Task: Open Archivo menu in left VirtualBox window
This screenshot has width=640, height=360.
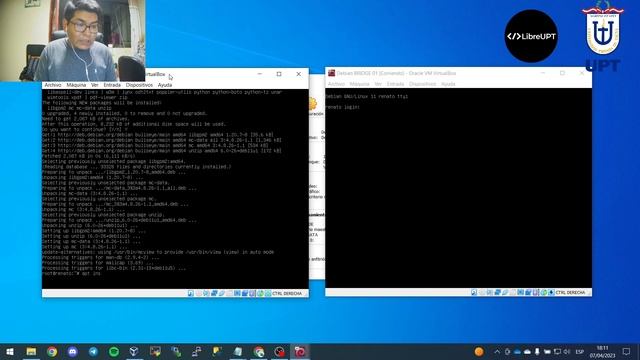Action: click(53, 85)
